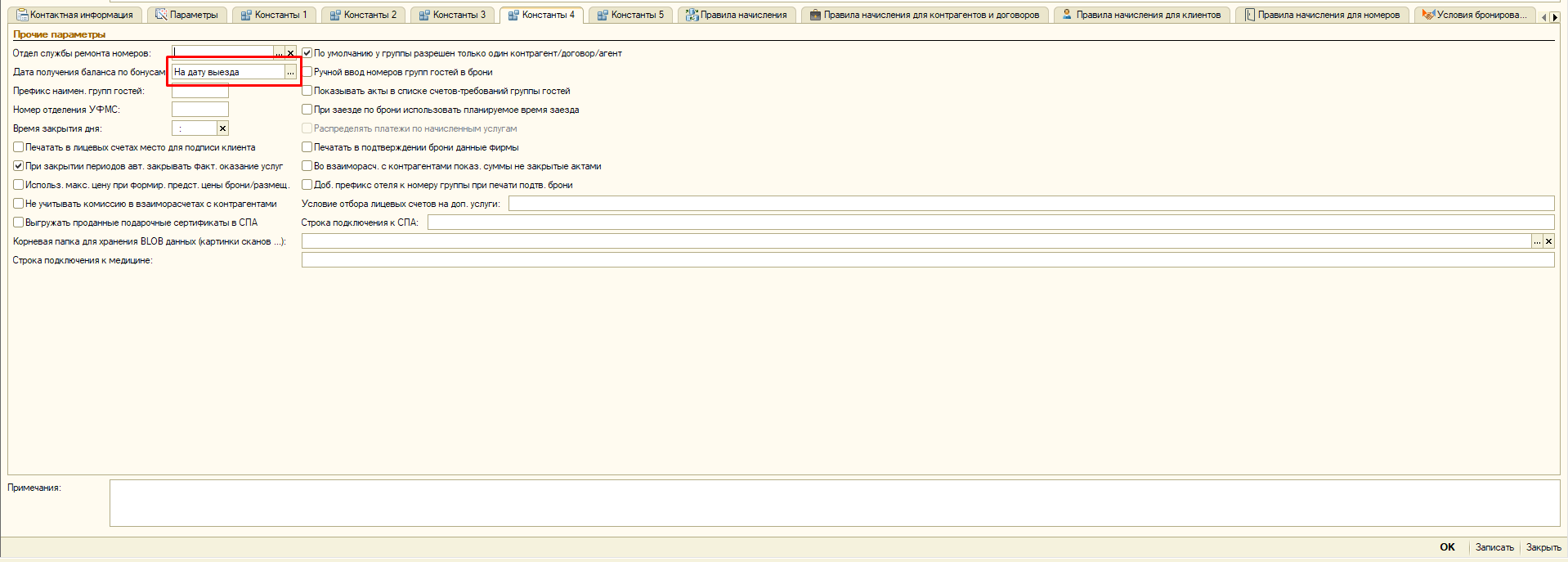Screen dimensions: 1568x562
Task: Open Правила начисления для номеров tab
Action: (x=1323, y=15)
